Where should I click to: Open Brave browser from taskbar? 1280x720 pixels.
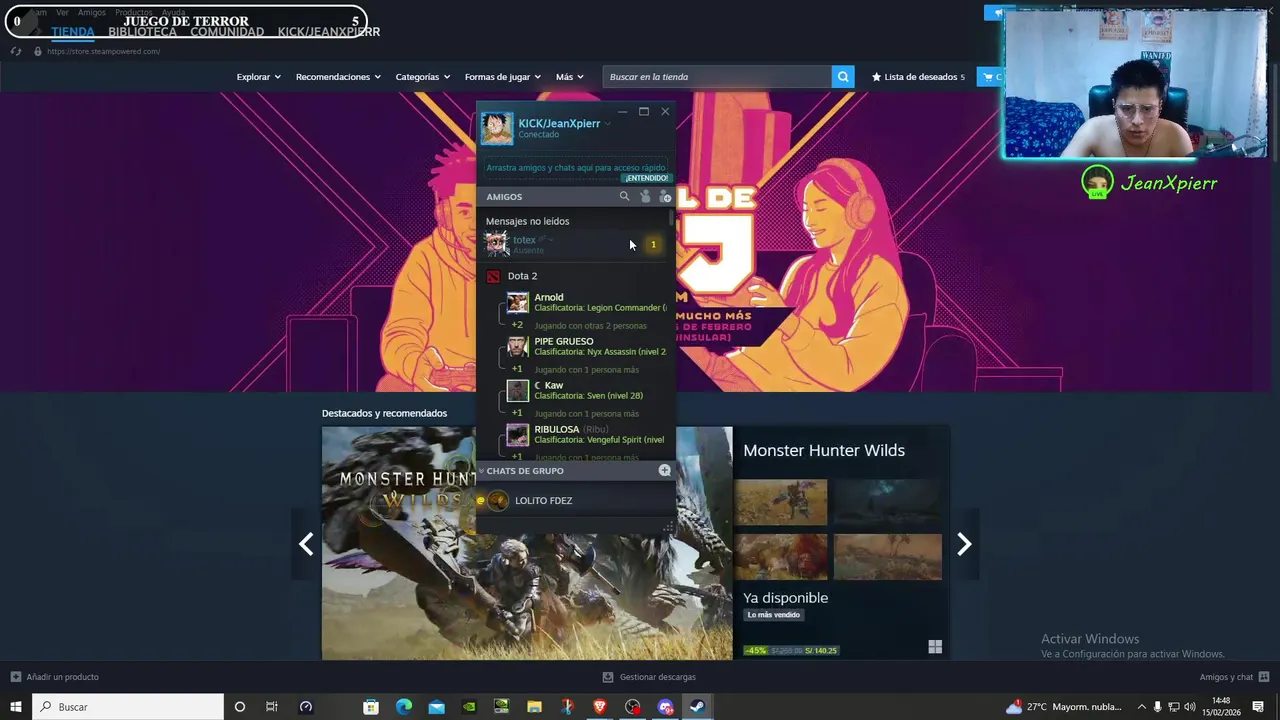tap(600, 707)
